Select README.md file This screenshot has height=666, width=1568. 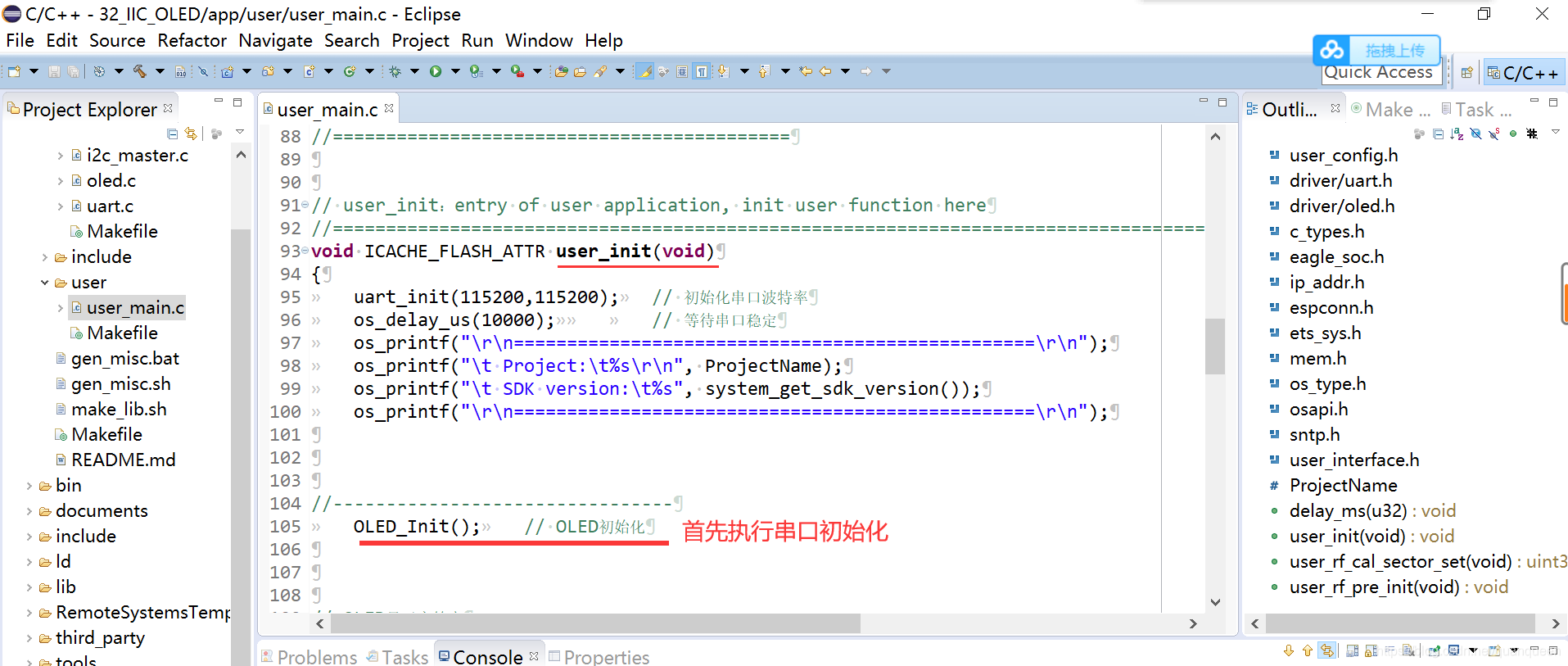click(123, 460)
